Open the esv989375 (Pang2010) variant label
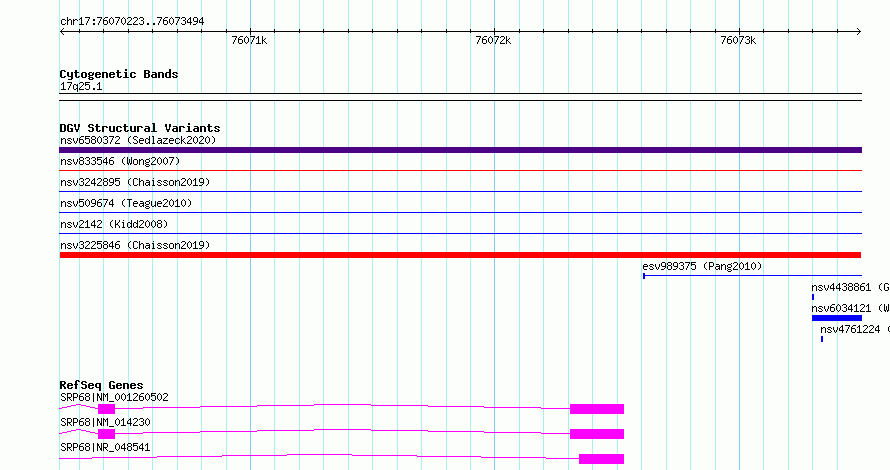This screenshot has width=890, height=470. point(702,266)
